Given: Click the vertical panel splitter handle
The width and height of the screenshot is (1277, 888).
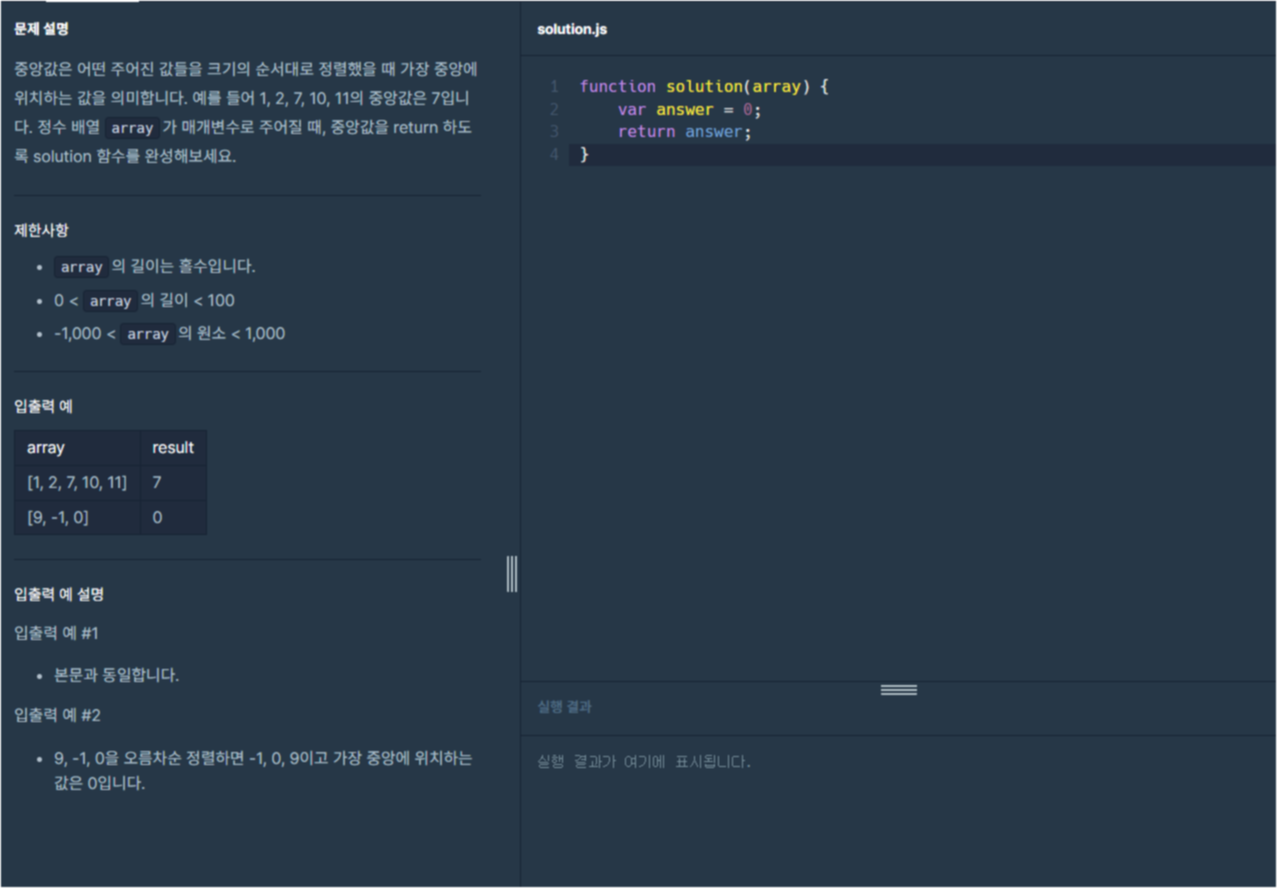Looking at the screenshot, I should coord(512,574).
